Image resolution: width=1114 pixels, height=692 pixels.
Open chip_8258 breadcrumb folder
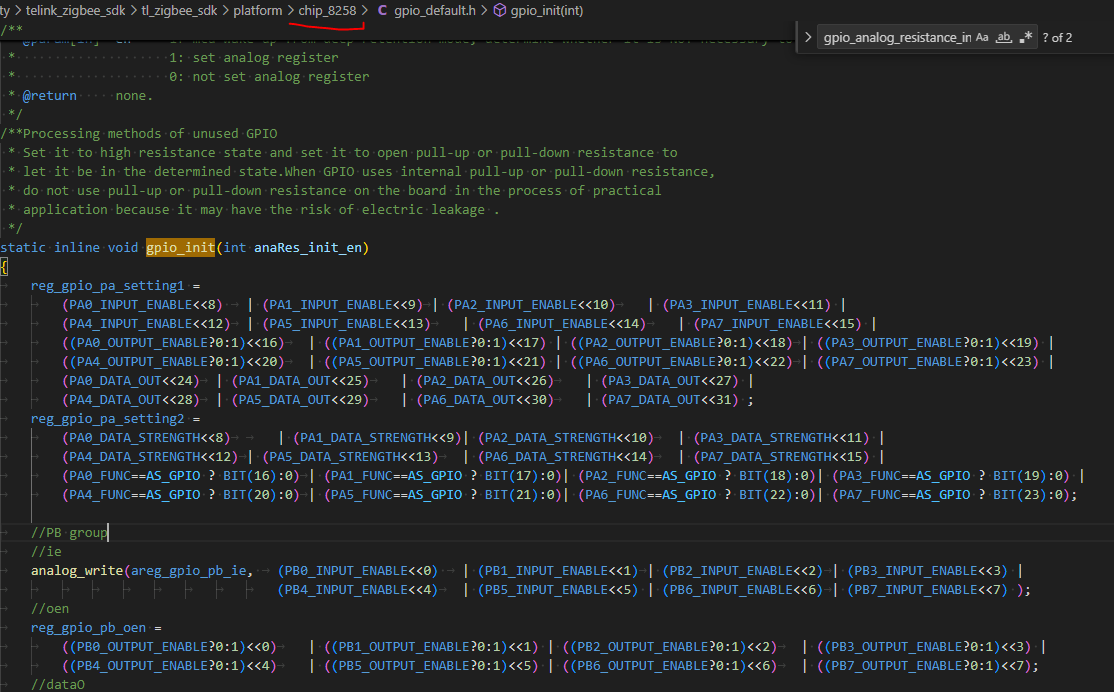pos(327,11)
